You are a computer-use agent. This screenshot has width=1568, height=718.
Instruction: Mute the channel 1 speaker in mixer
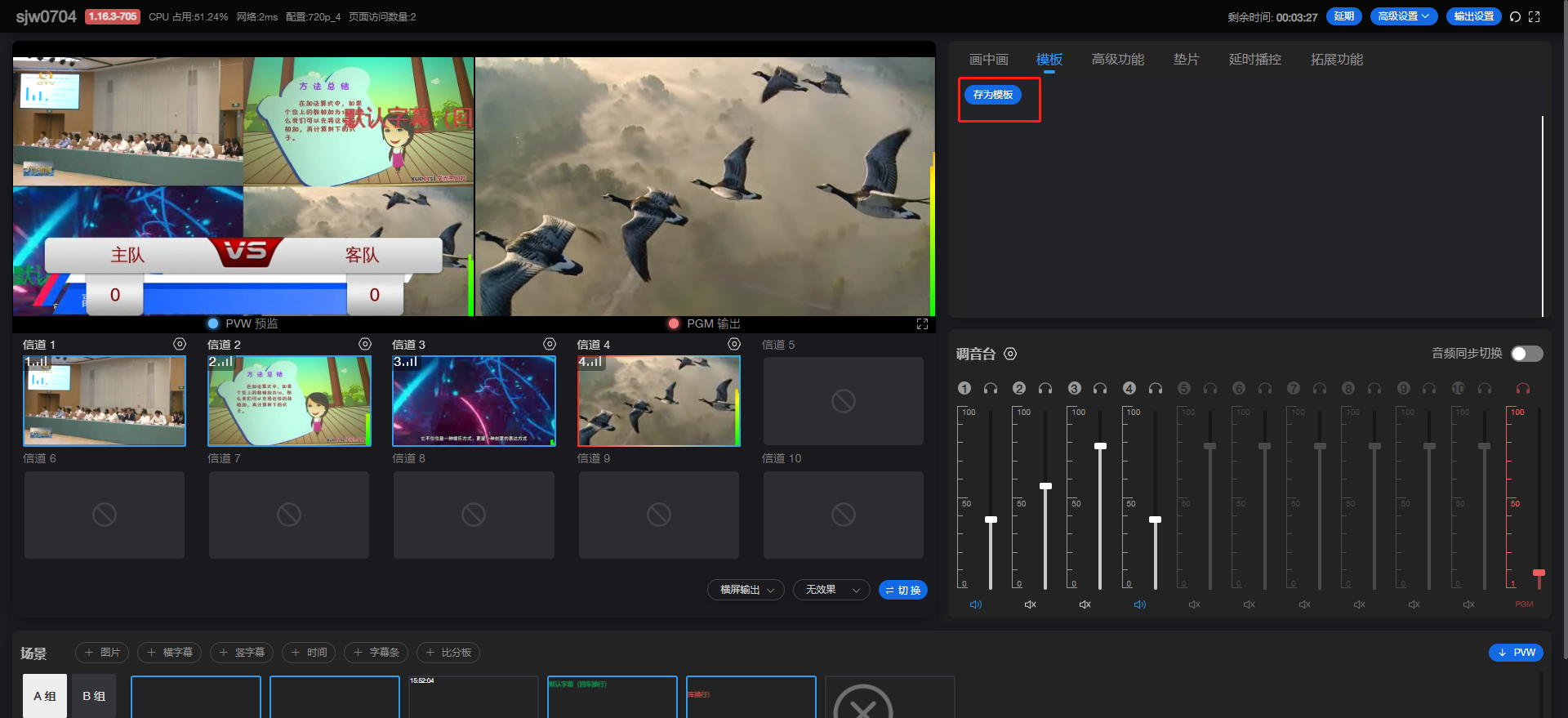tap(976, 604)
